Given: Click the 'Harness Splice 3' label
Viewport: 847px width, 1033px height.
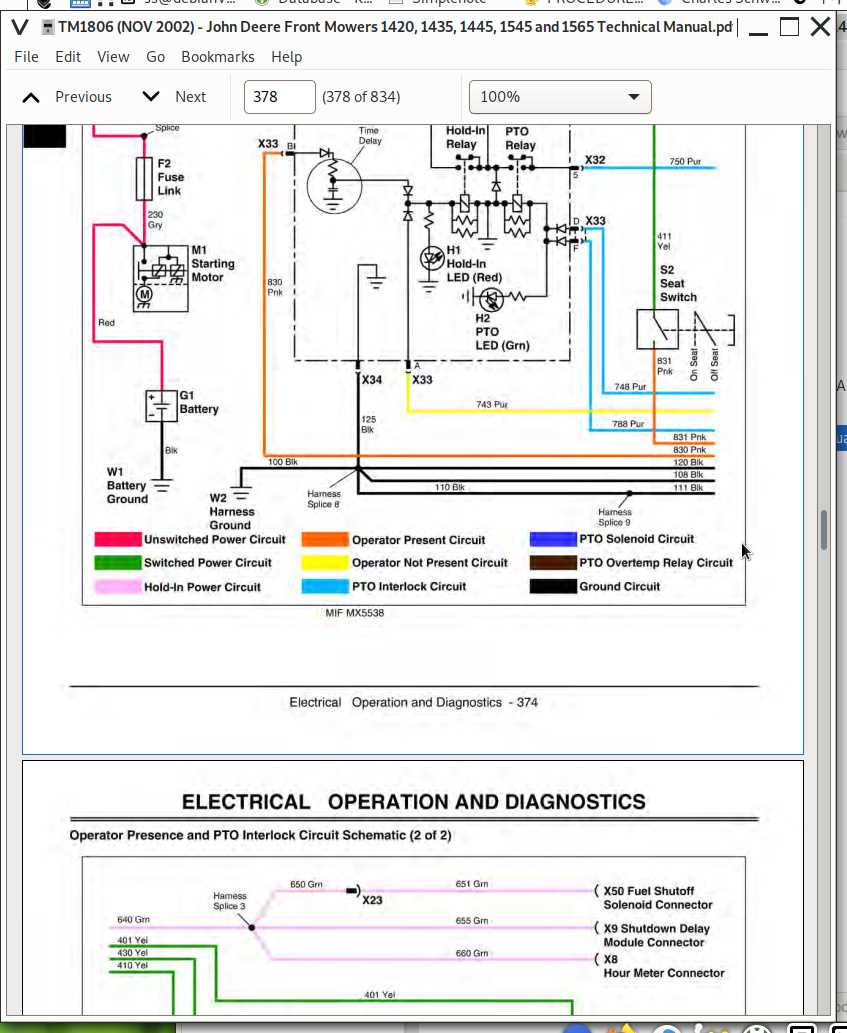Looking at the screenshot, I should 230,901.
